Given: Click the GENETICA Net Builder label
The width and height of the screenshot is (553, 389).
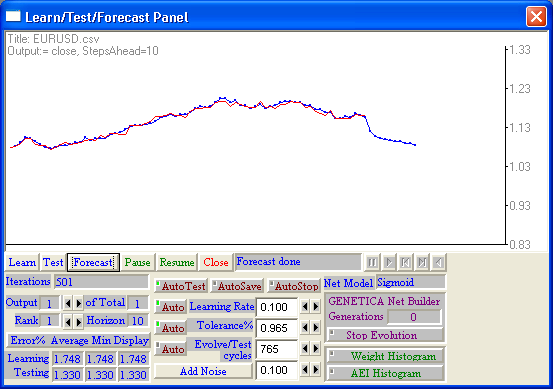Looking at the screenshot, I should 384,301.
